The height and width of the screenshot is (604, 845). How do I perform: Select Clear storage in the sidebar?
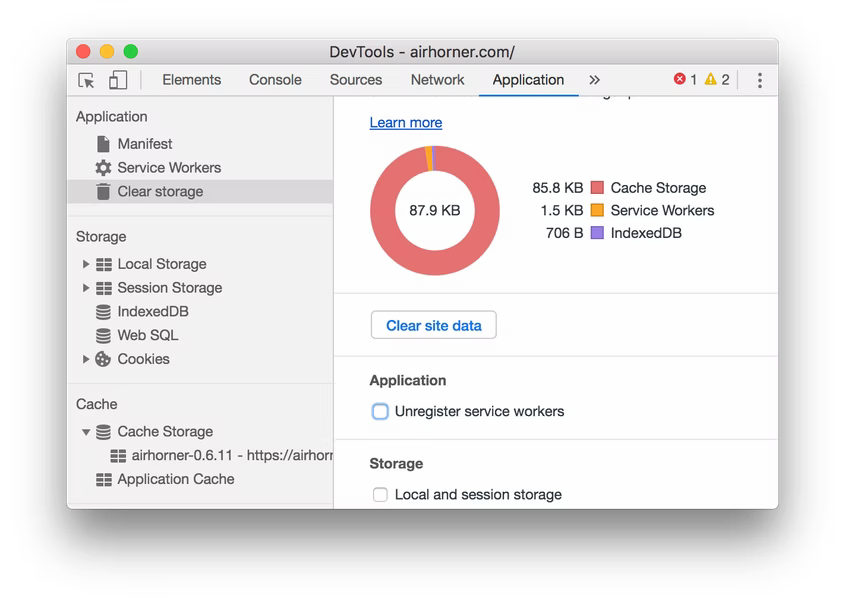point(200,191)
